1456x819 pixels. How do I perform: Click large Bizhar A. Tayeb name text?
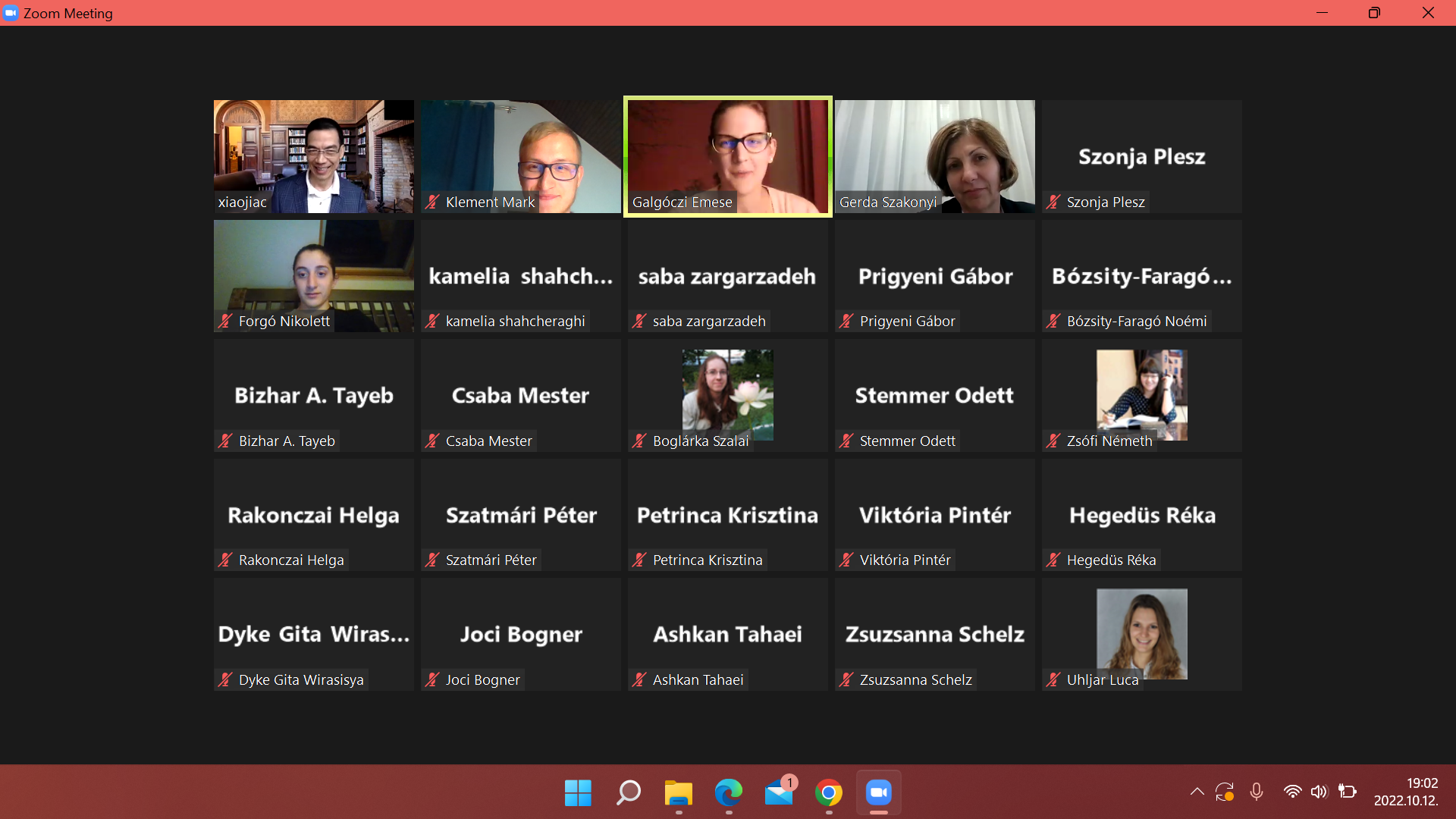[x=314, y=396]
